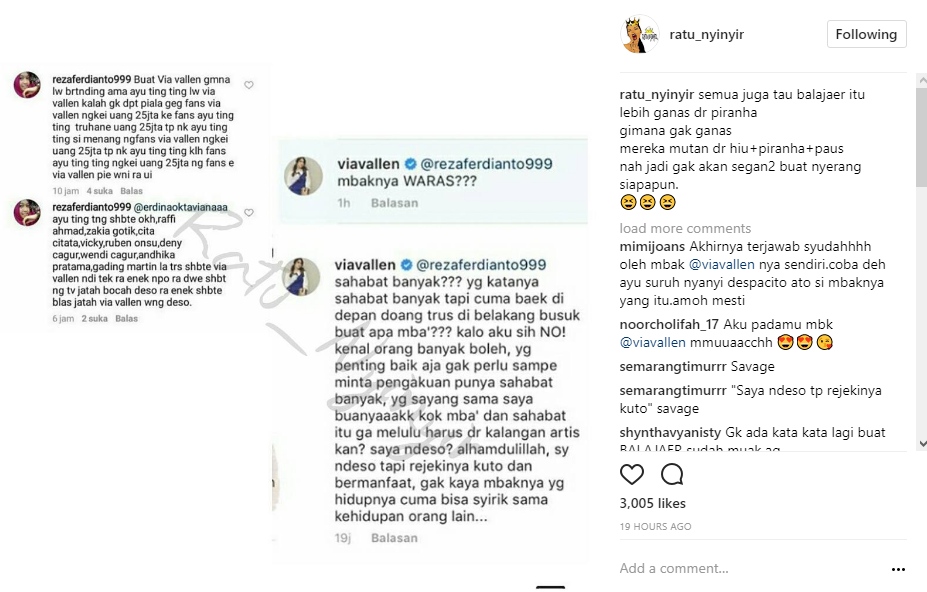Click the 19 HOURS AGO timestamp

click(x=655, y=526)
